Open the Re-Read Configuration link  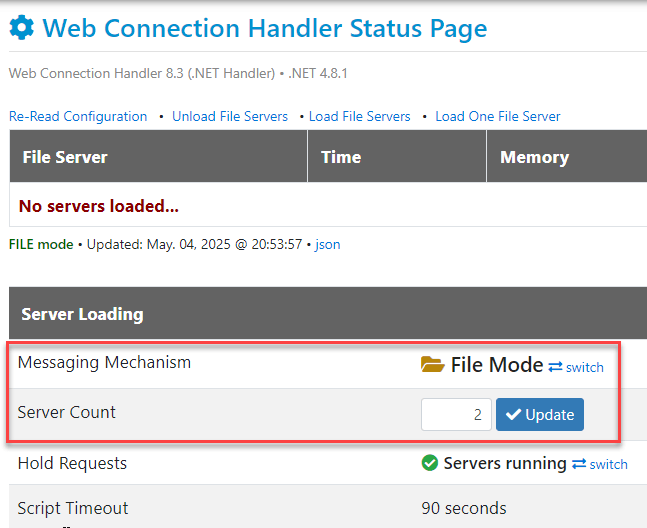click(x=78, y=116)
